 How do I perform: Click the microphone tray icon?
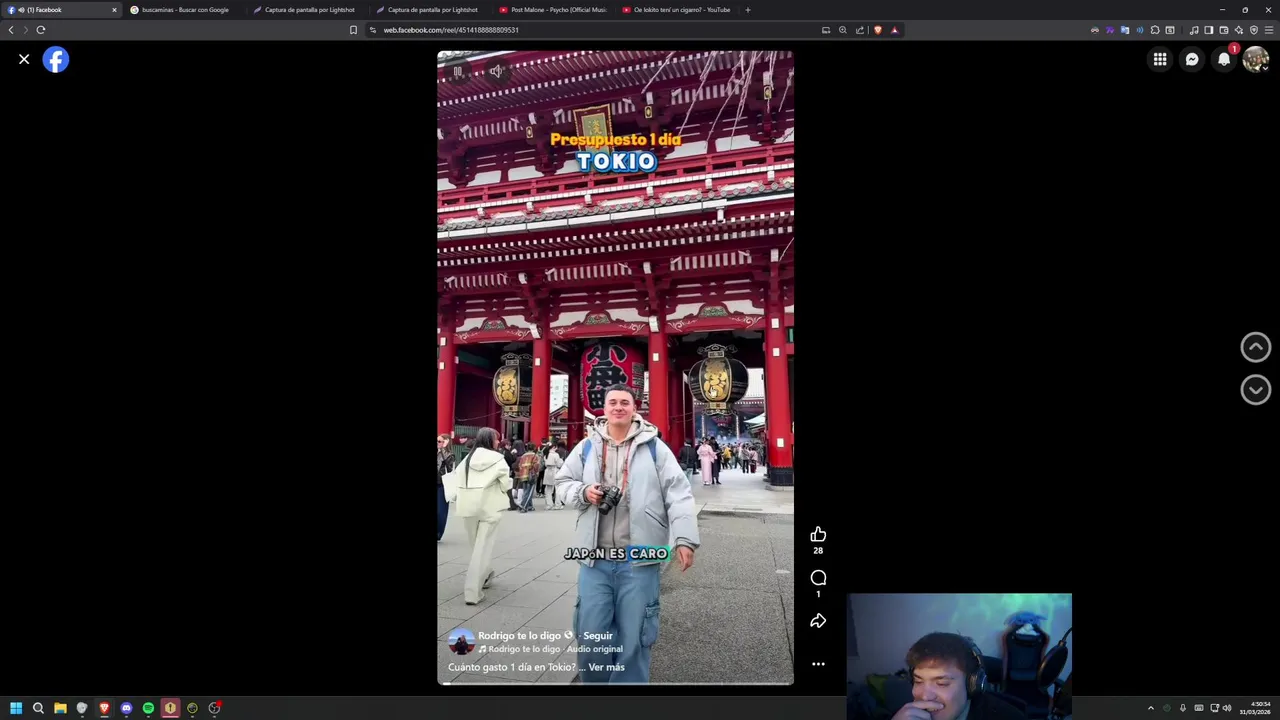click(x=1183, y=708)
